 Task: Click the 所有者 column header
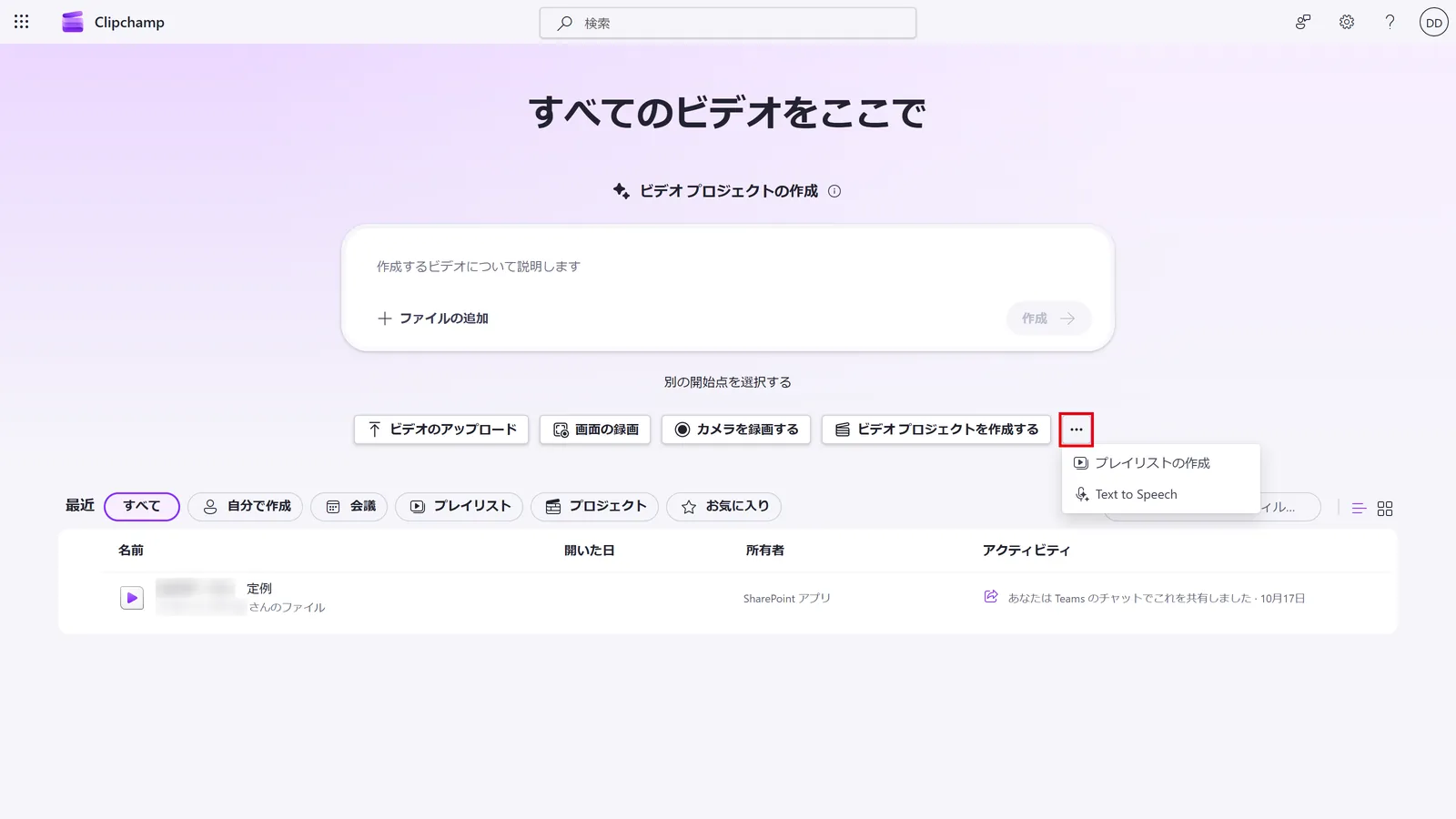pyautogui.click(x=765, y=551)
